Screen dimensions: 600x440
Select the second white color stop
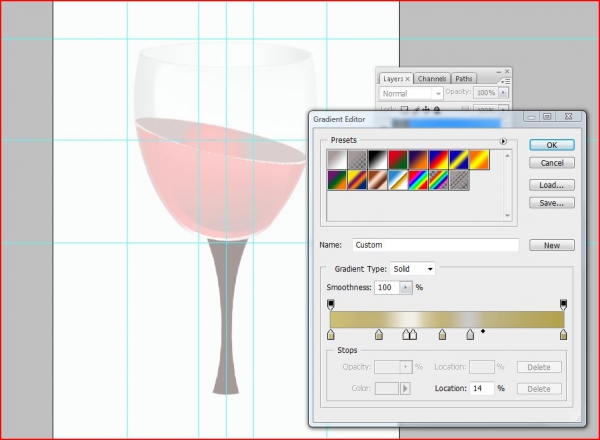413,335
